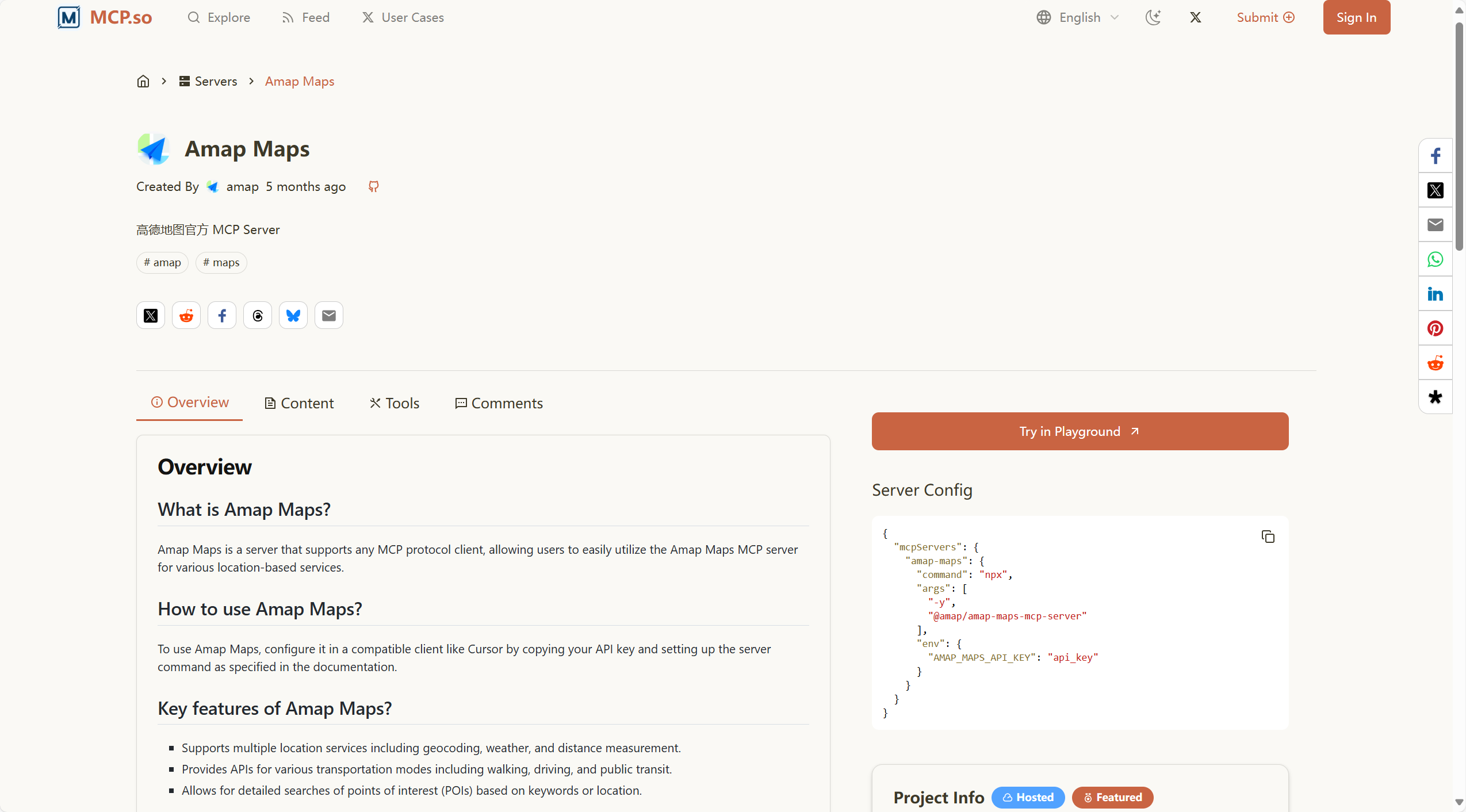The width and height of the screenshot is (1466, 812).
Task: Switch to the Tools tab
Action: coord(395,403)
